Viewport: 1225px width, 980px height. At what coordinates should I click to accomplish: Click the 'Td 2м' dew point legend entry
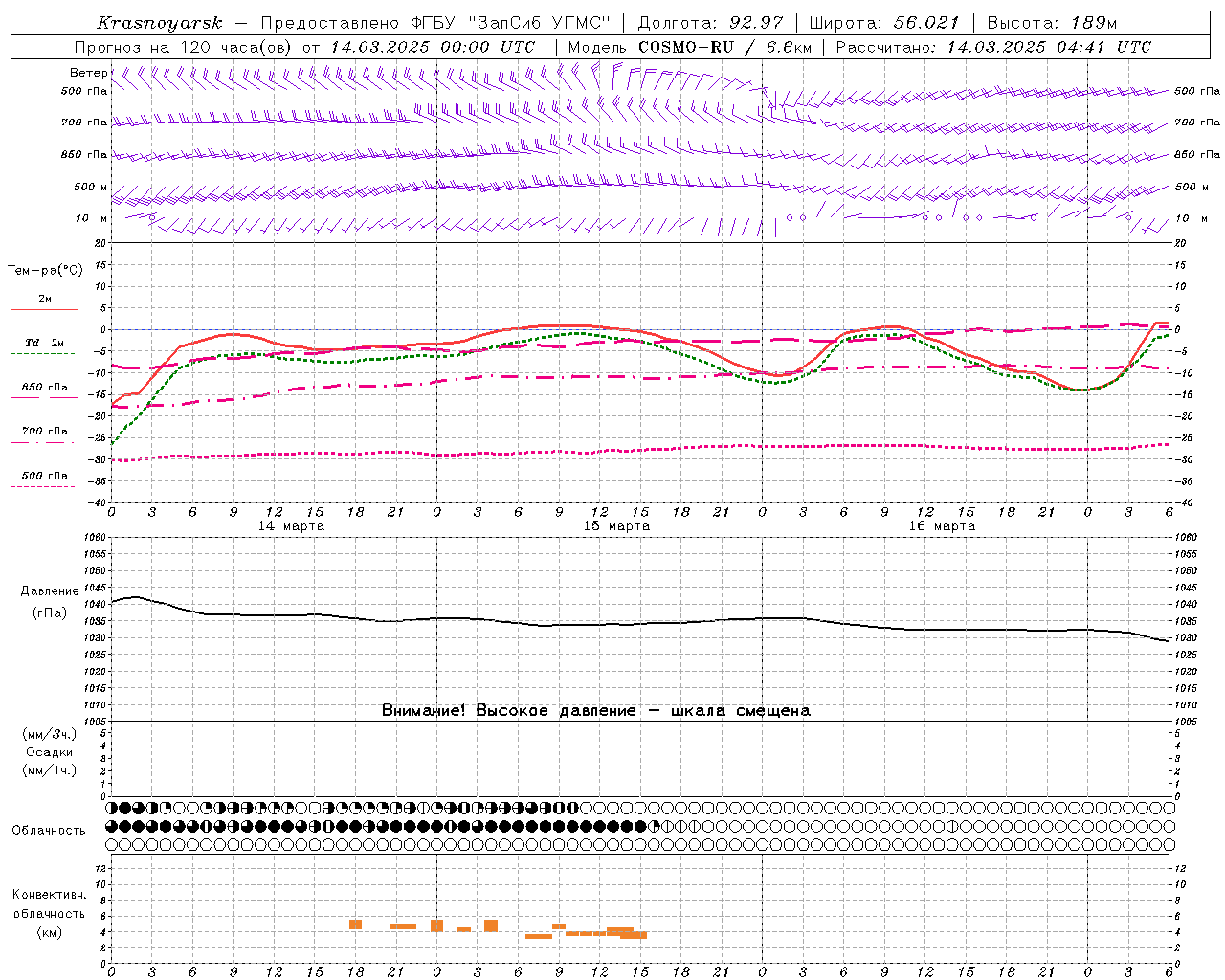[45, 343]
